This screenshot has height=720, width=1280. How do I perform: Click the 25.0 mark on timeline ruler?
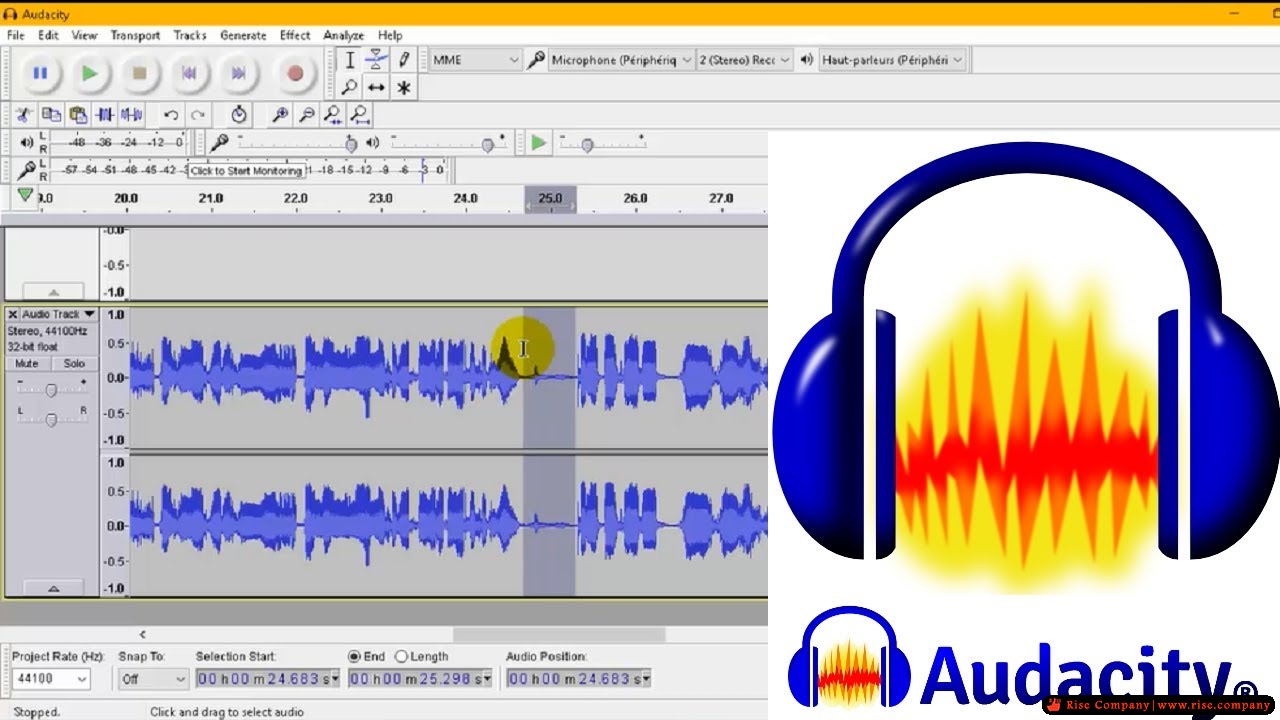[550, 198]
